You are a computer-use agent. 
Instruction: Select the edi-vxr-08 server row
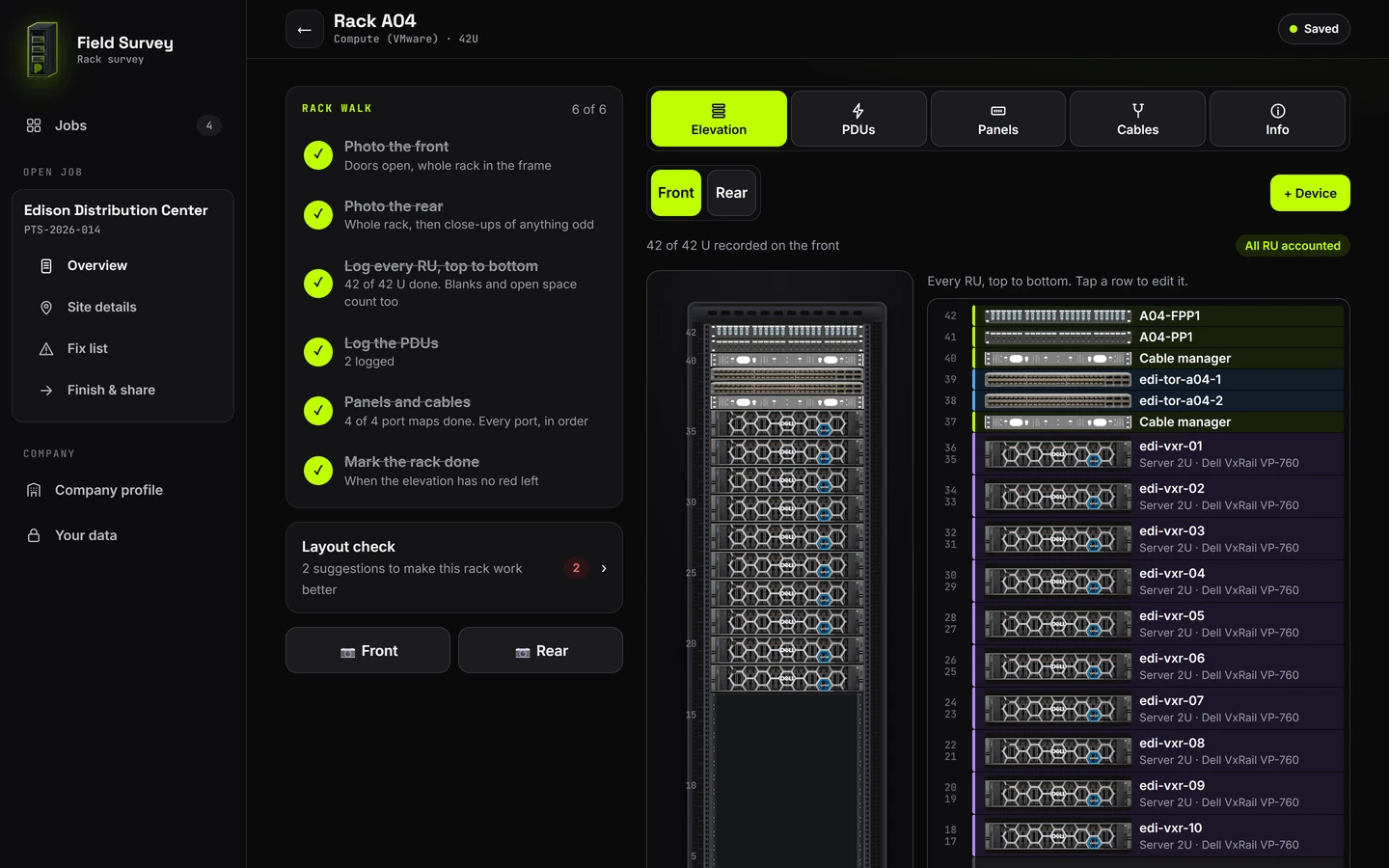point(1157,751)
